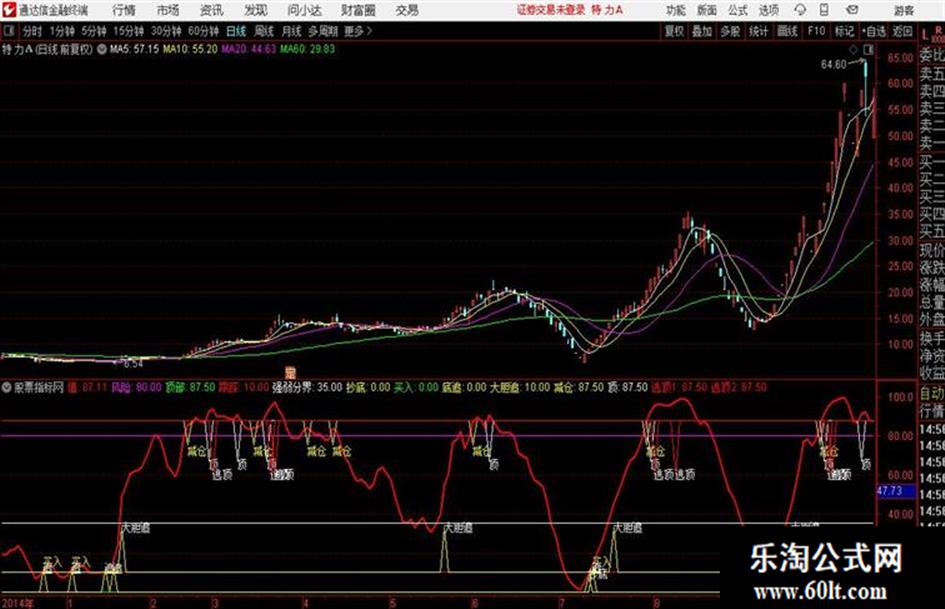
Task: Open the 交易 menu
Action: 407,10
